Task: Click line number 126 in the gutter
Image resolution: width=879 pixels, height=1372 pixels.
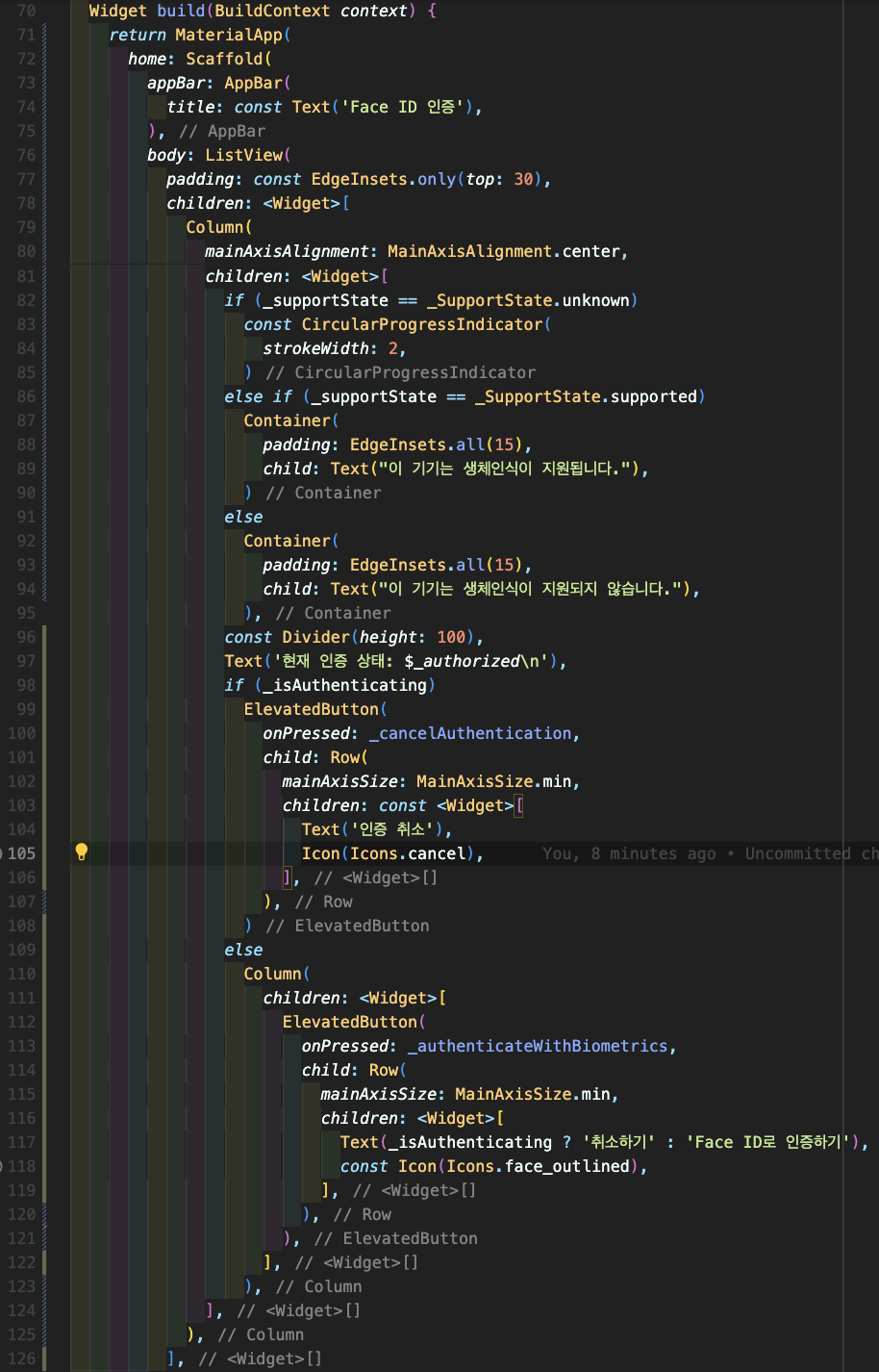Action: click(x=21, y=1359)
